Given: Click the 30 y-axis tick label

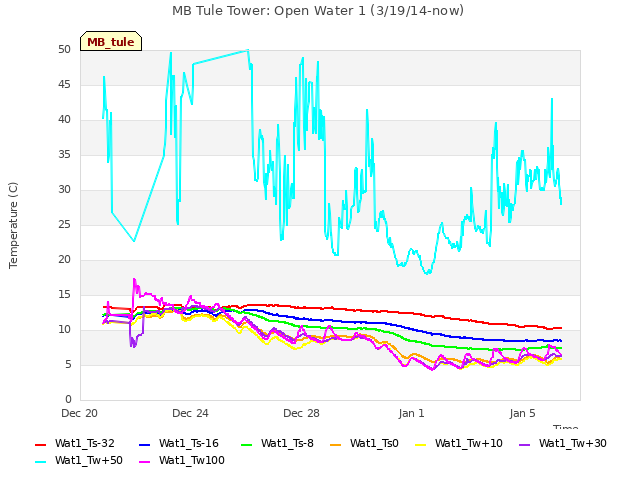Looking at the screenshot, I should coord(64,190).
